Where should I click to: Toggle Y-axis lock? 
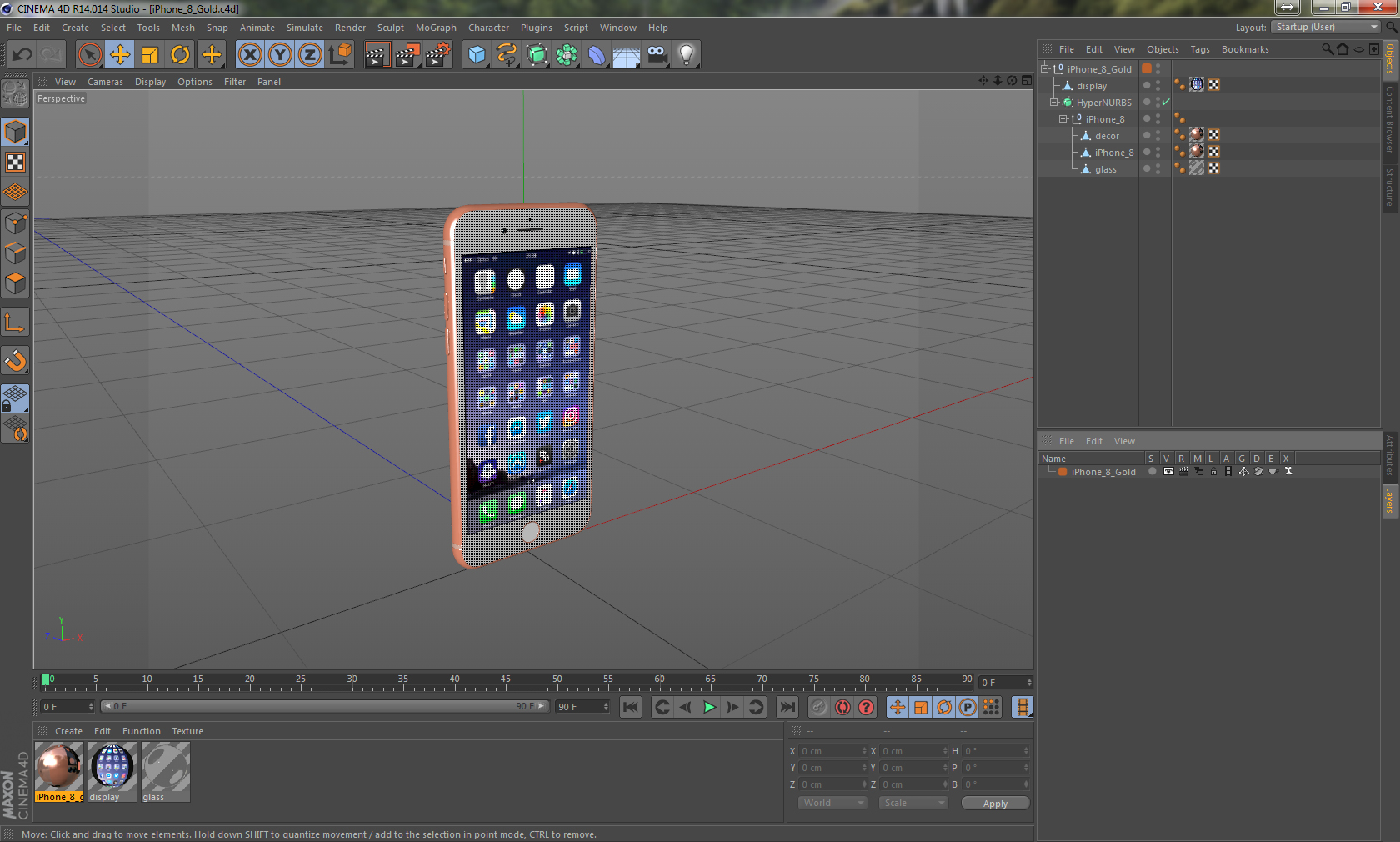pos(280,55)
